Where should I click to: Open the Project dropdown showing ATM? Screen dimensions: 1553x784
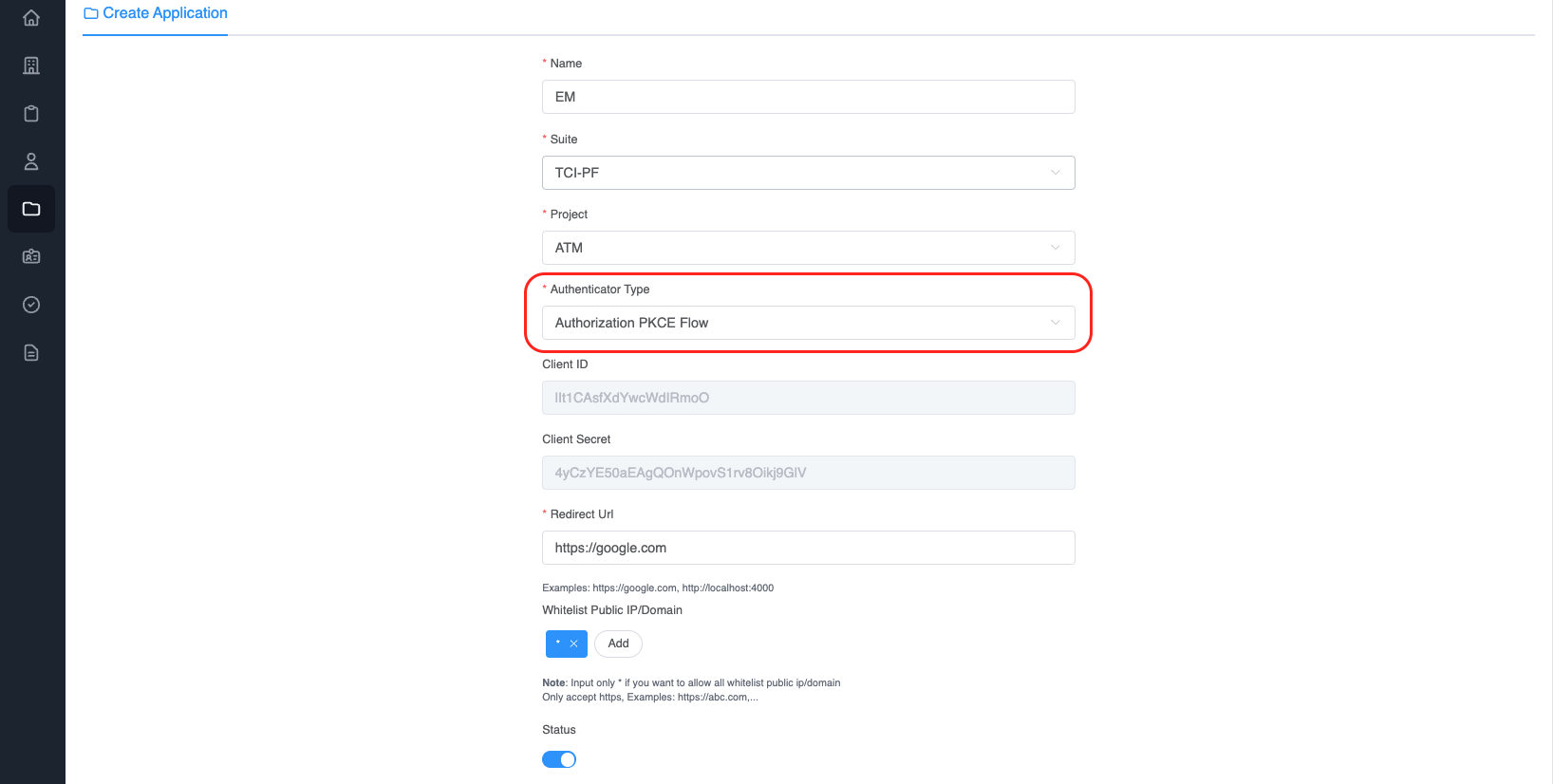click(x=808, y=248)
